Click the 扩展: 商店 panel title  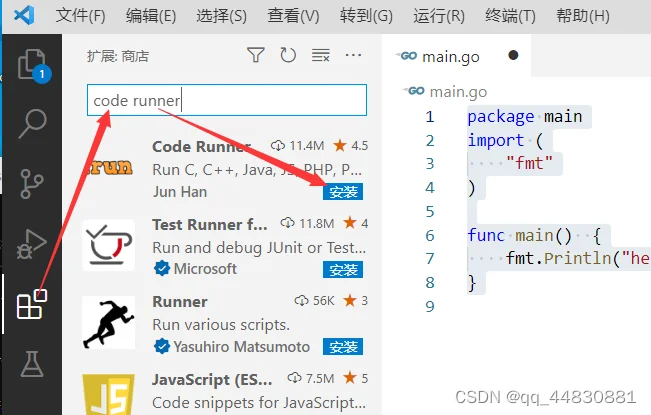point(118,56)
